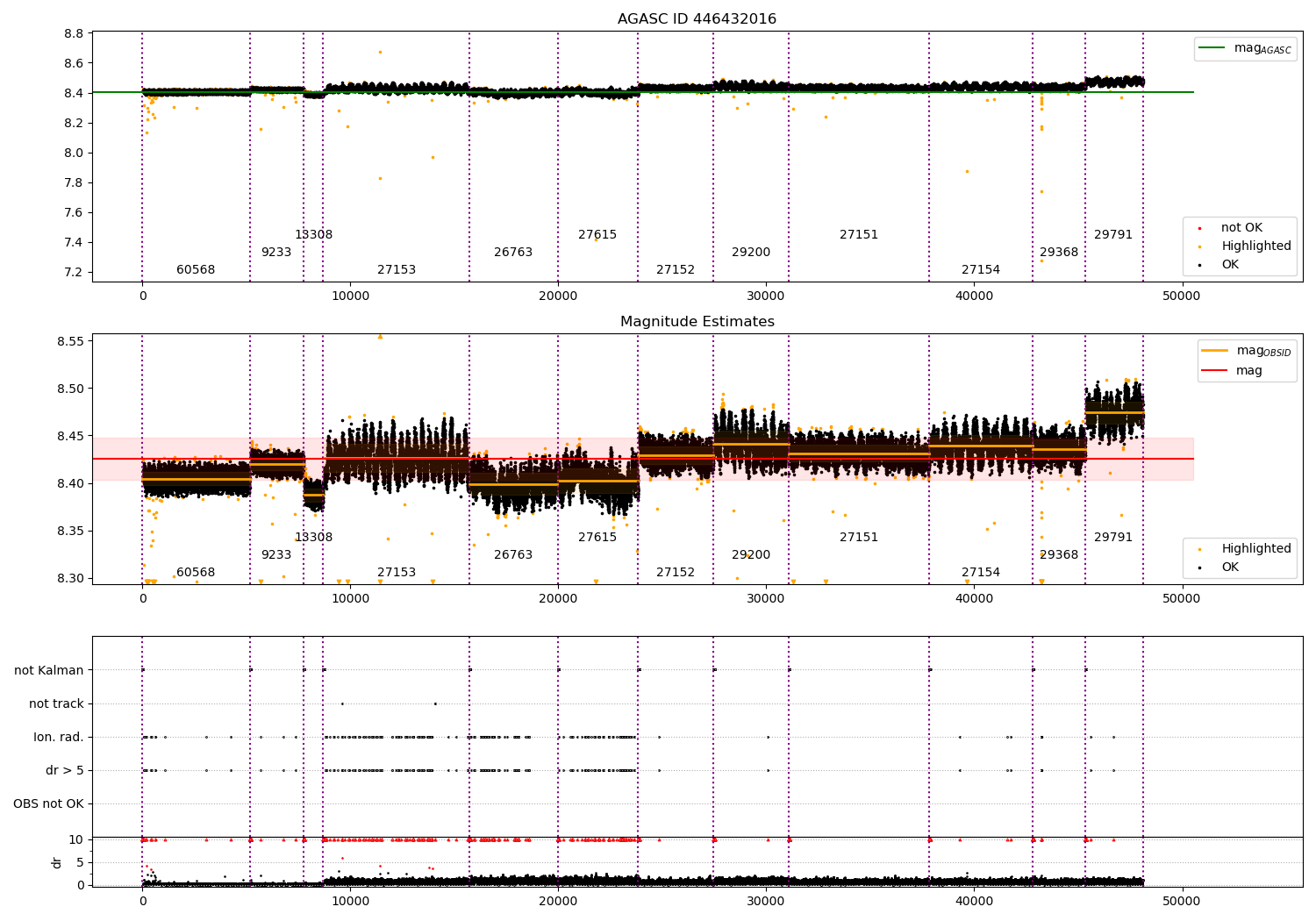Select 'Highlighted' legend entry in the Magnitude Estimates plot
Screen dimensions: 1316x921
pyautogui.click(x=1256, y=549)
